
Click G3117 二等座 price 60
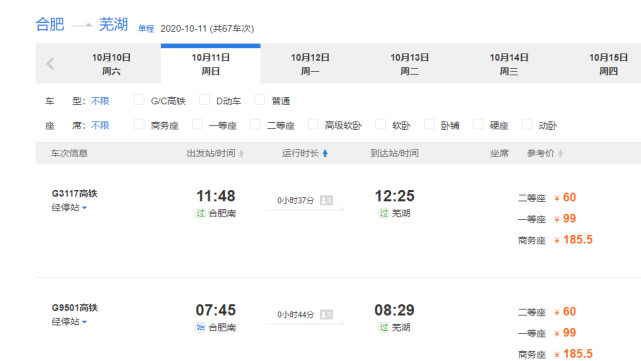coord(569,197)
